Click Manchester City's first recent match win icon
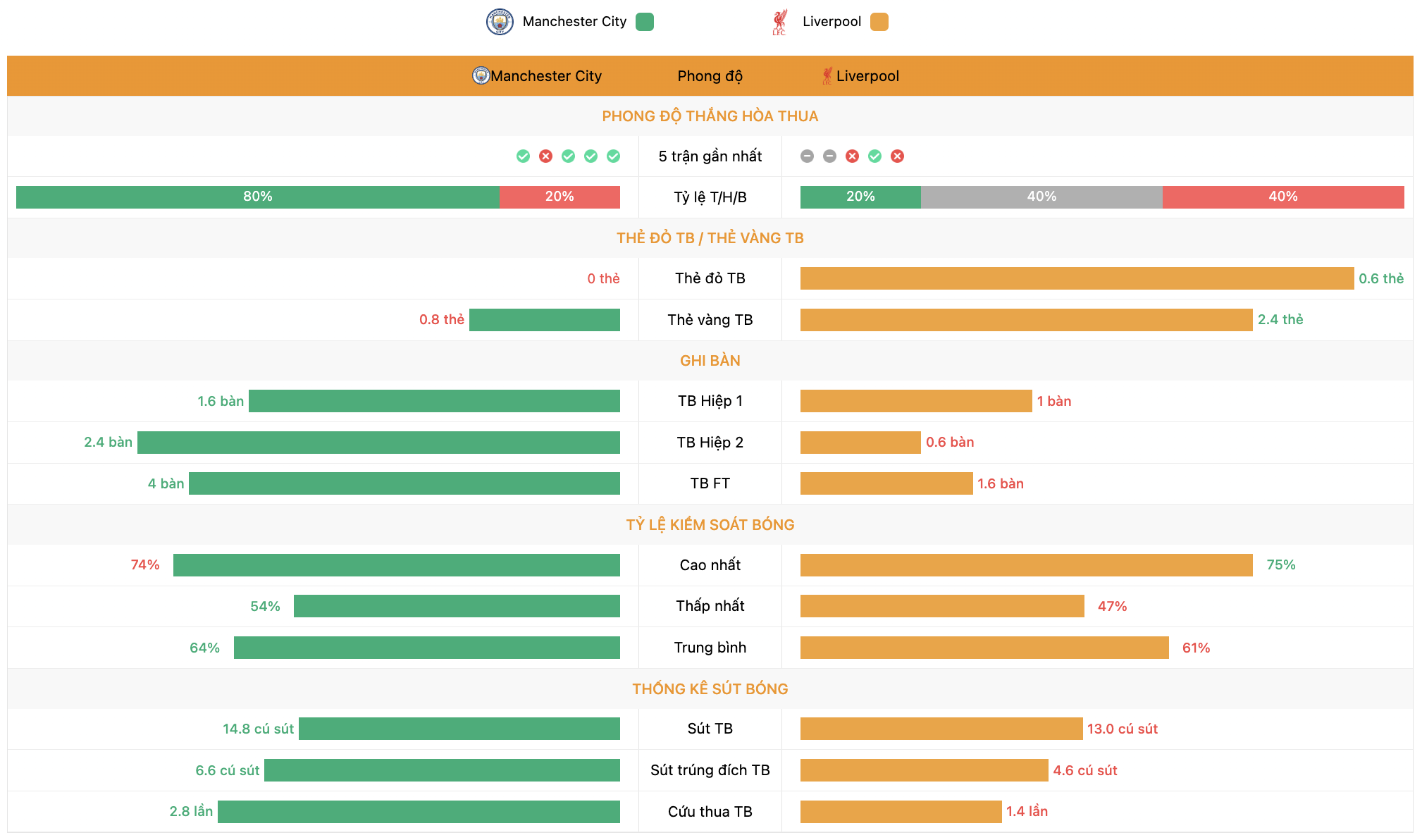This screenshot has width=1422, height=840. (523, 156)
